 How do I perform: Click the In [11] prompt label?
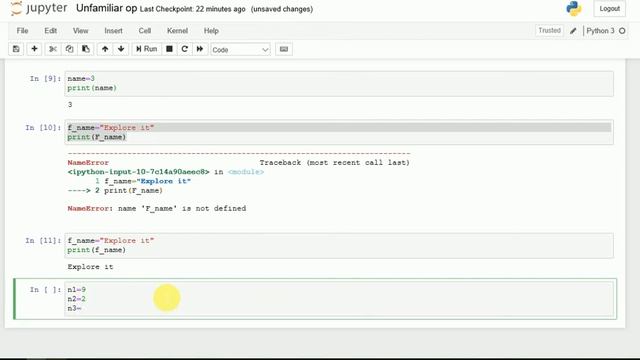point(43,241)
